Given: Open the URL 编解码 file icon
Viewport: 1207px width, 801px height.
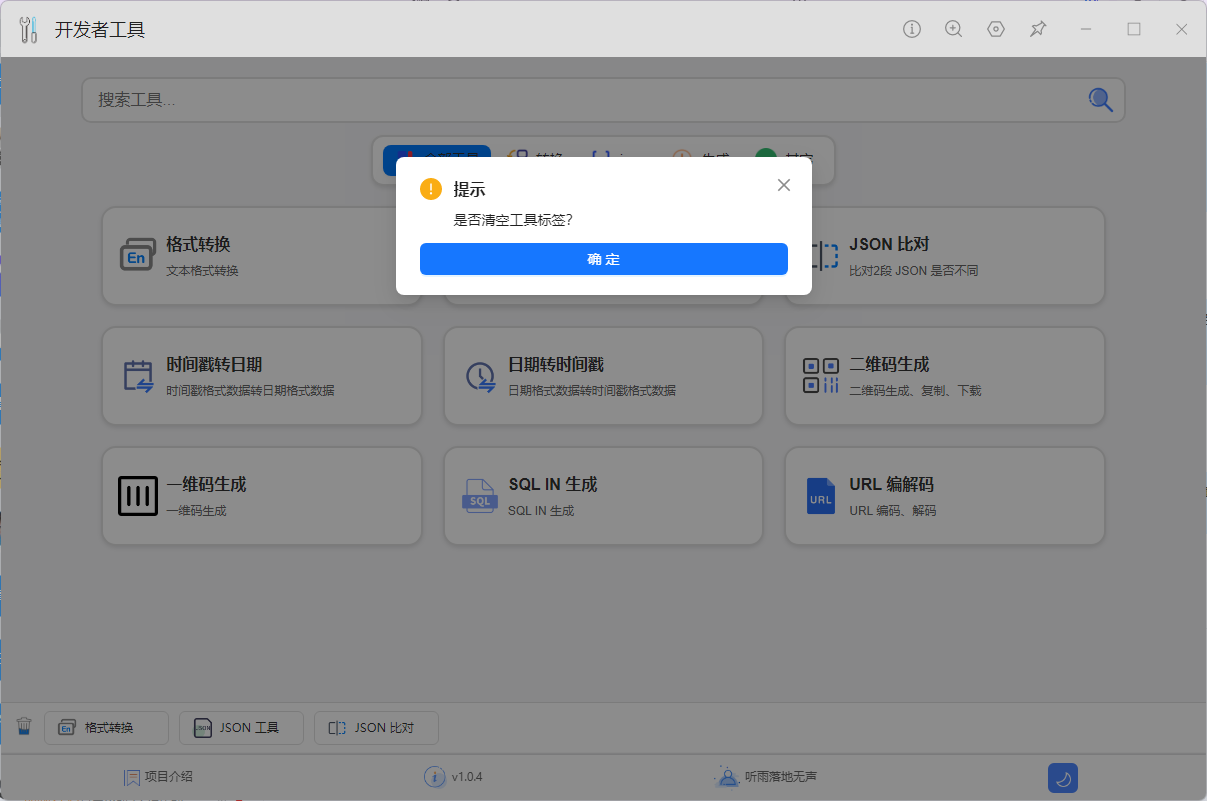Looking at the screenshot, I should (x=821, y=496).
